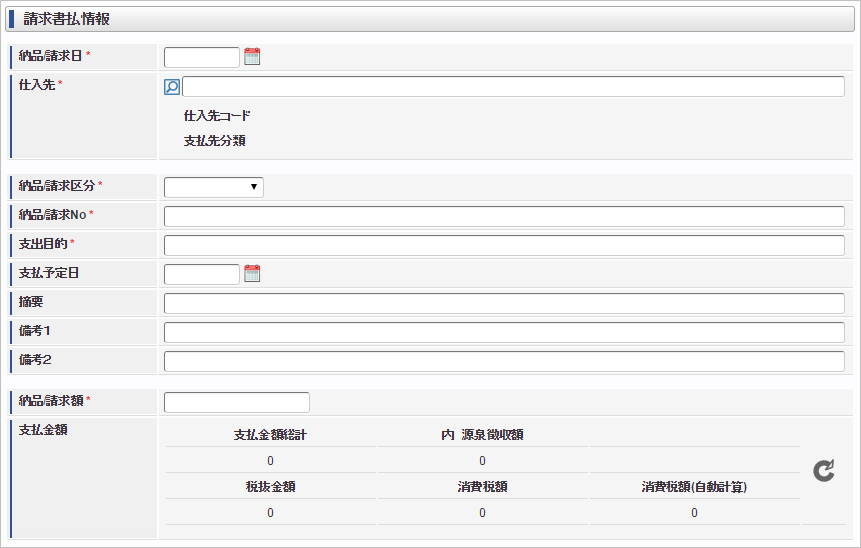861x548 pixels.
Task: Select the 支払先分類 label
Action: coord(214,141)
